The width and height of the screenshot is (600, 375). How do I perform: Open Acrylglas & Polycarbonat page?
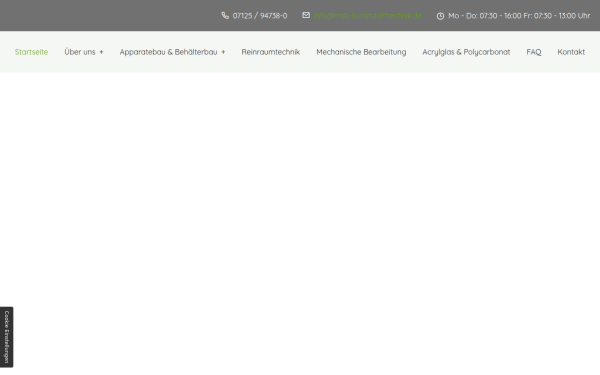[466, 52]
